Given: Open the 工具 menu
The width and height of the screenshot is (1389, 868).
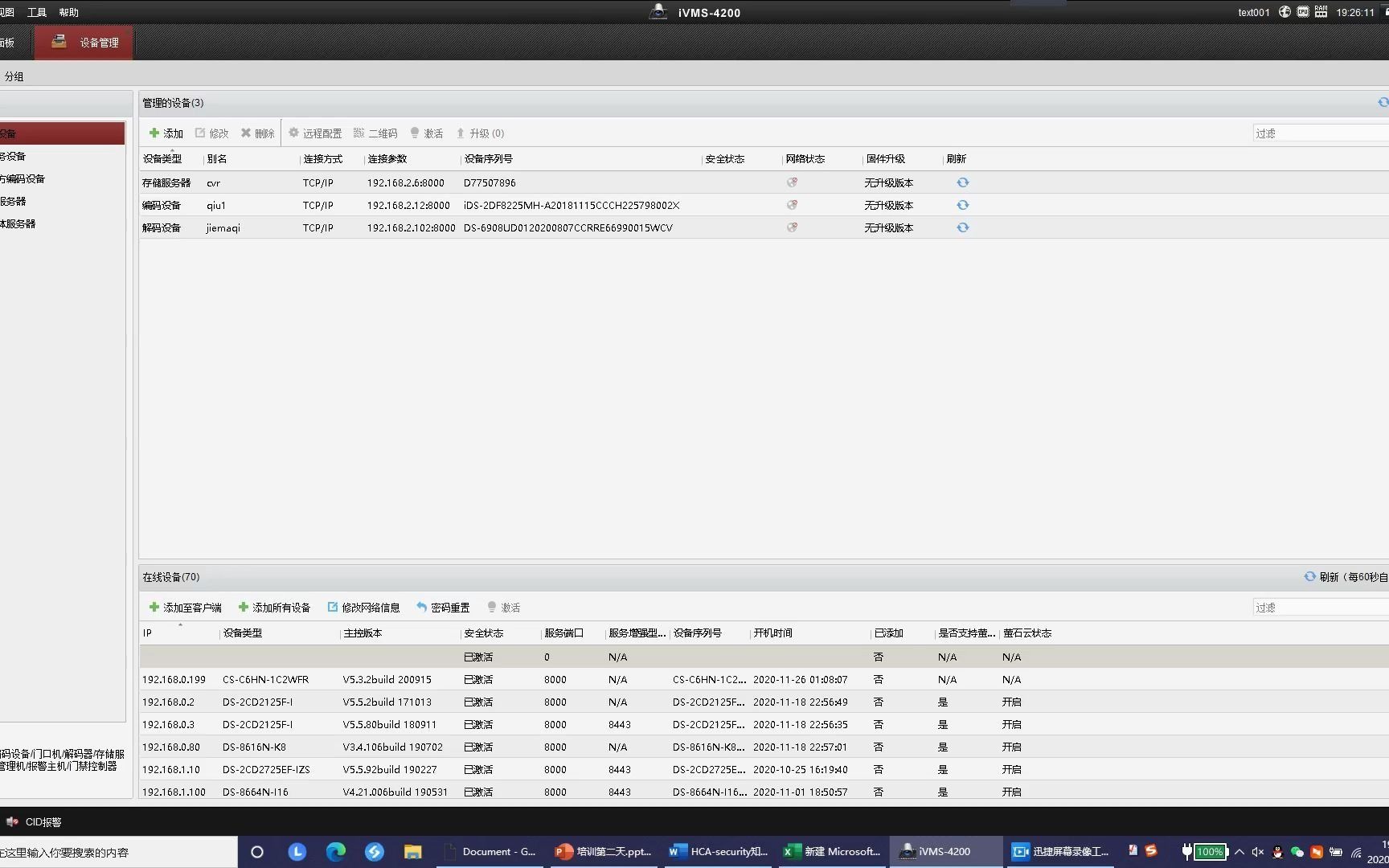Looking at the screenshot, I should coord(37,12).
